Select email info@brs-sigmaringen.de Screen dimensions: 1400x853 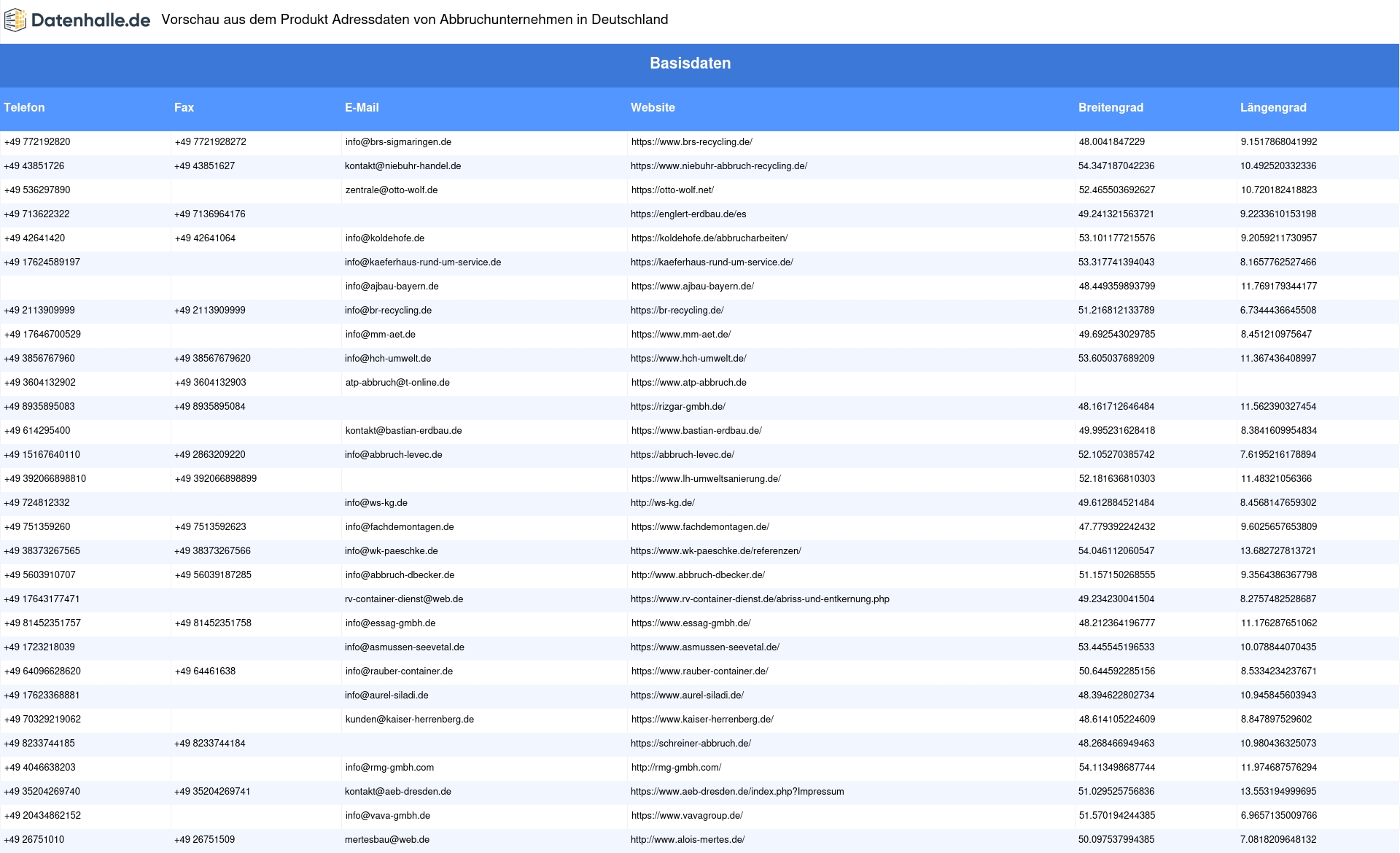398,142
